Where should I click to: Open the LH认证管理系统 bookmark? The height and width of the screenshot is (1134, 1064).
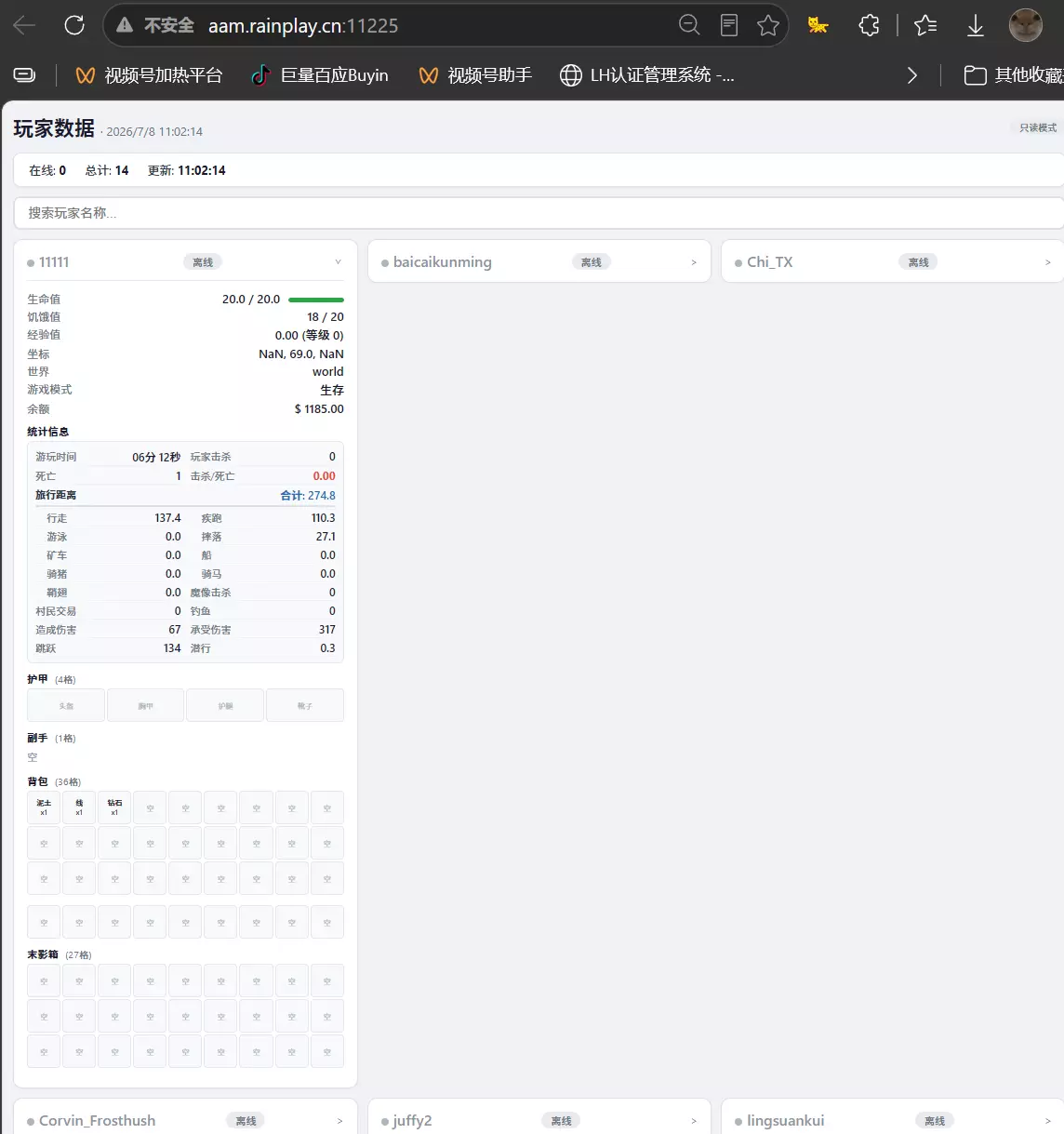(647, 75)
